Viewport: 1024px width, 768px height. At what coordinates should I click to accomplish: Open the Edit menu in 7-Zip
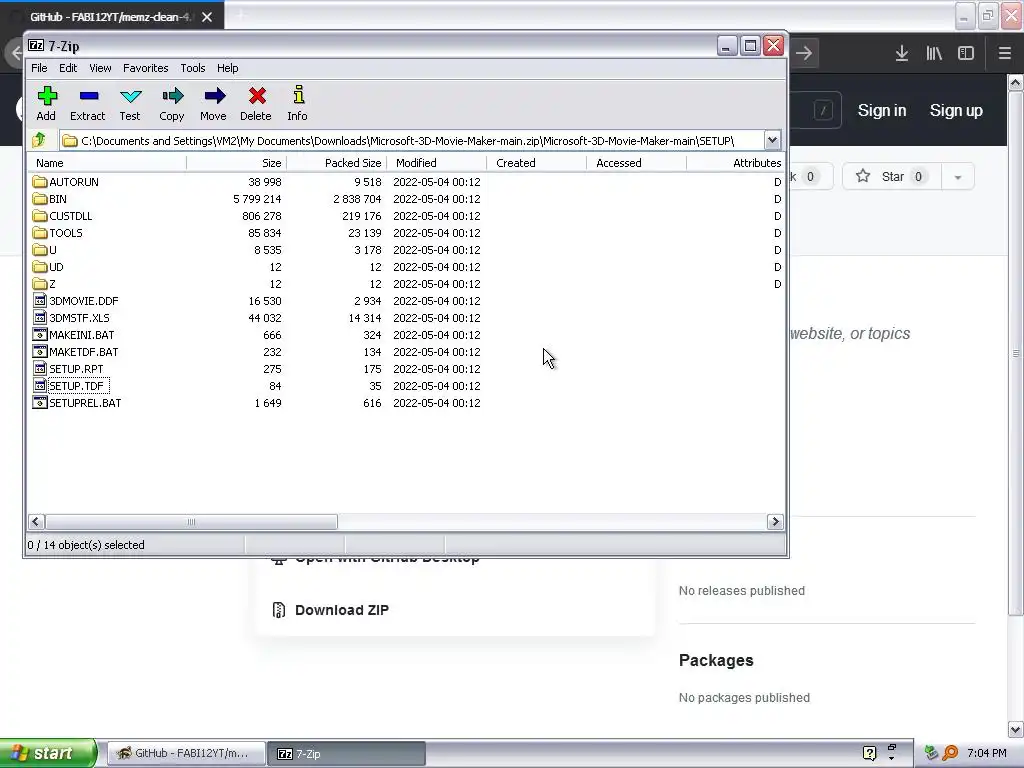(x=68, y=68)
